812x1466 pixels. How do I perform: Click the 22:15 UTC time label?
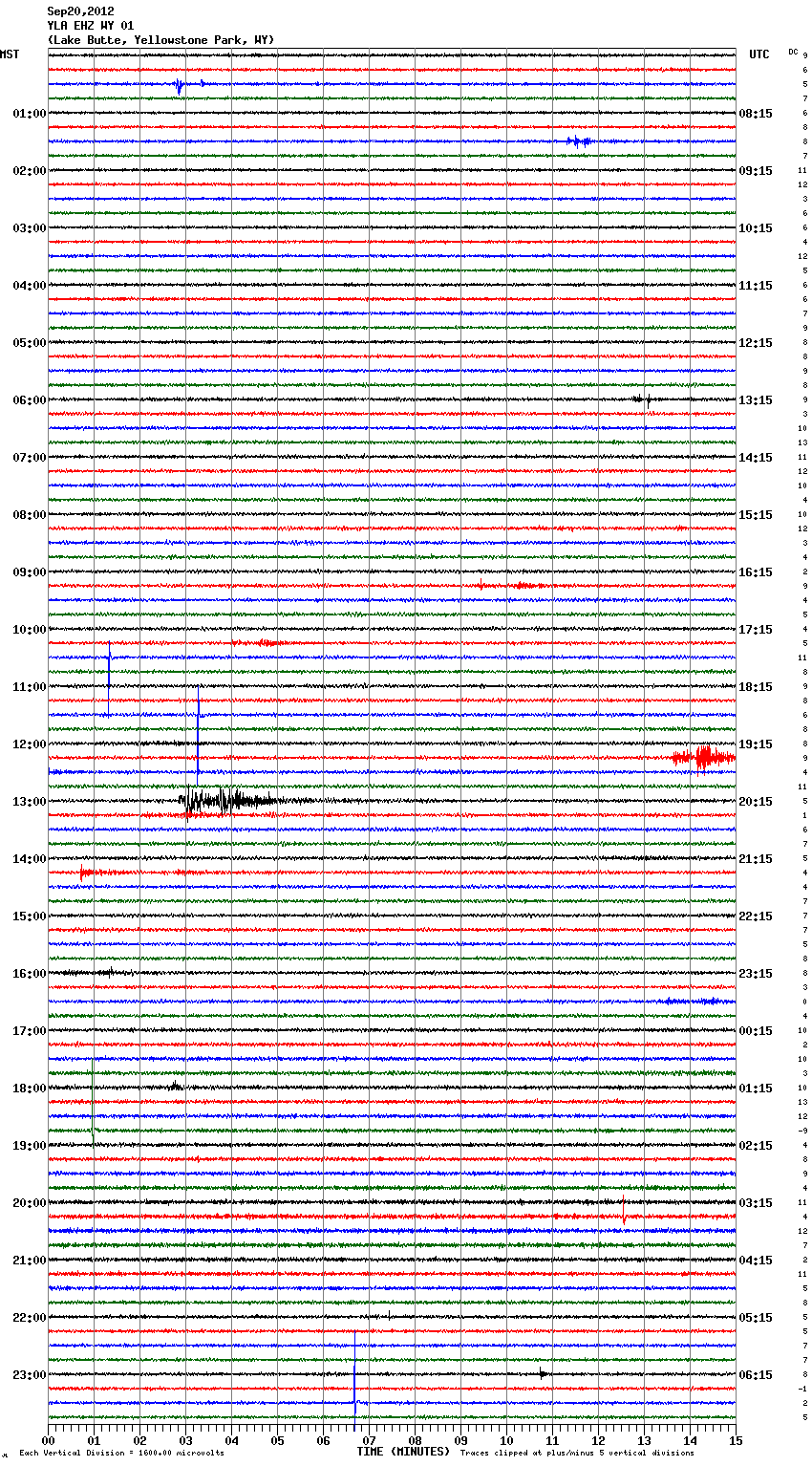coord(756,916)
